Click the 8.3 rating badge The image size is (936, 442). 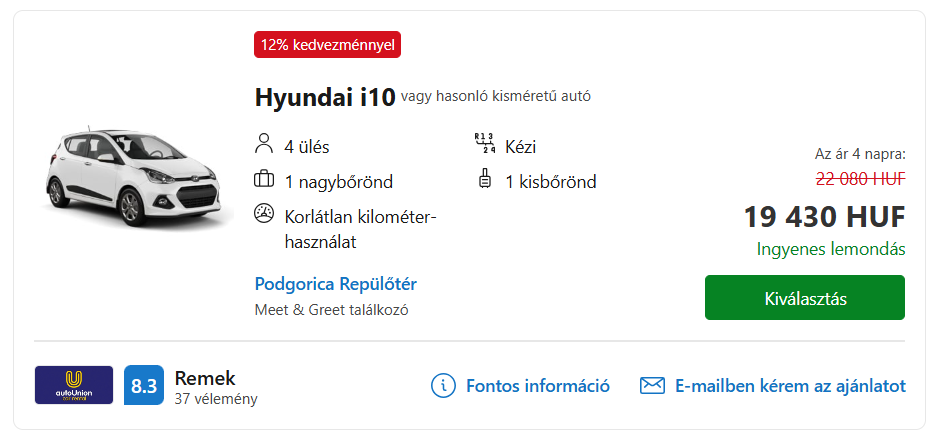143,385
